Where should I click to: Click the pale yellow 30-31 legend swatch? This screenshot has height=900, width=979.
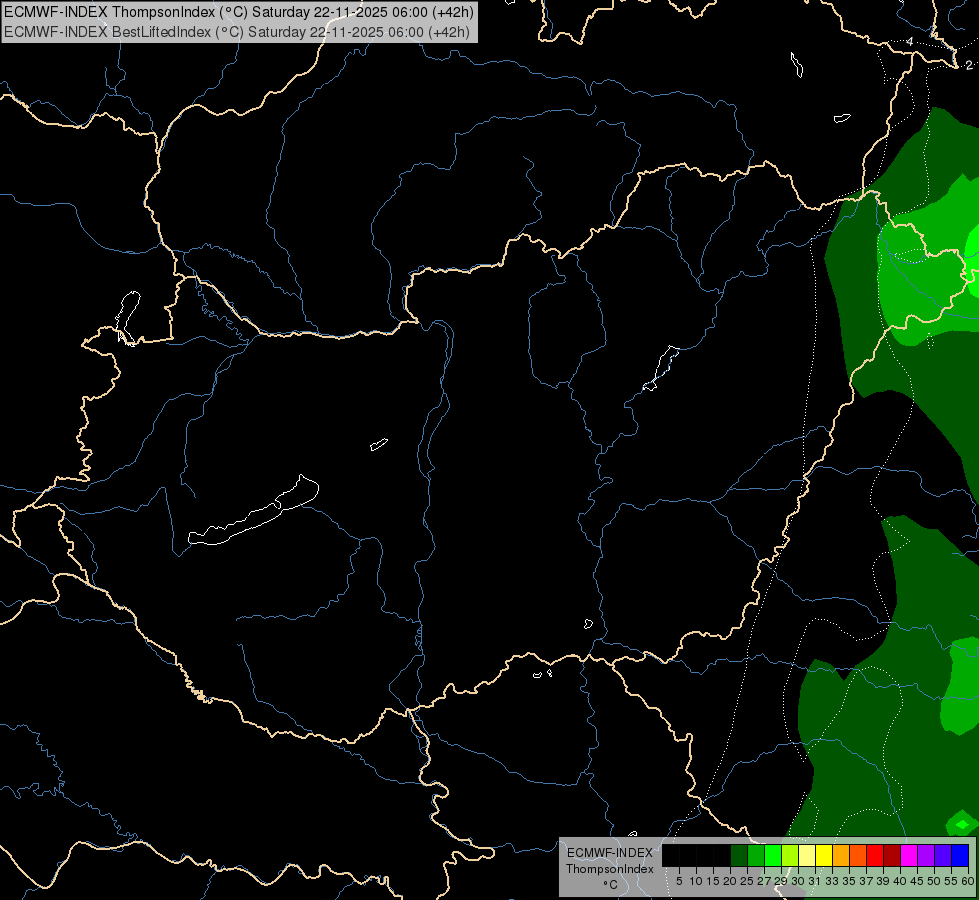(807, 855)
